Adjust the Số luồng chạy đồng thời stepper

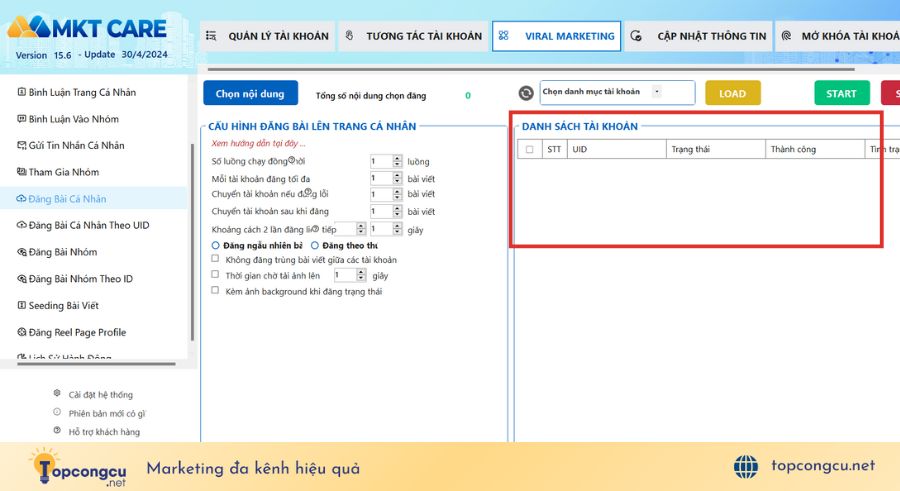tap(397, 161)
